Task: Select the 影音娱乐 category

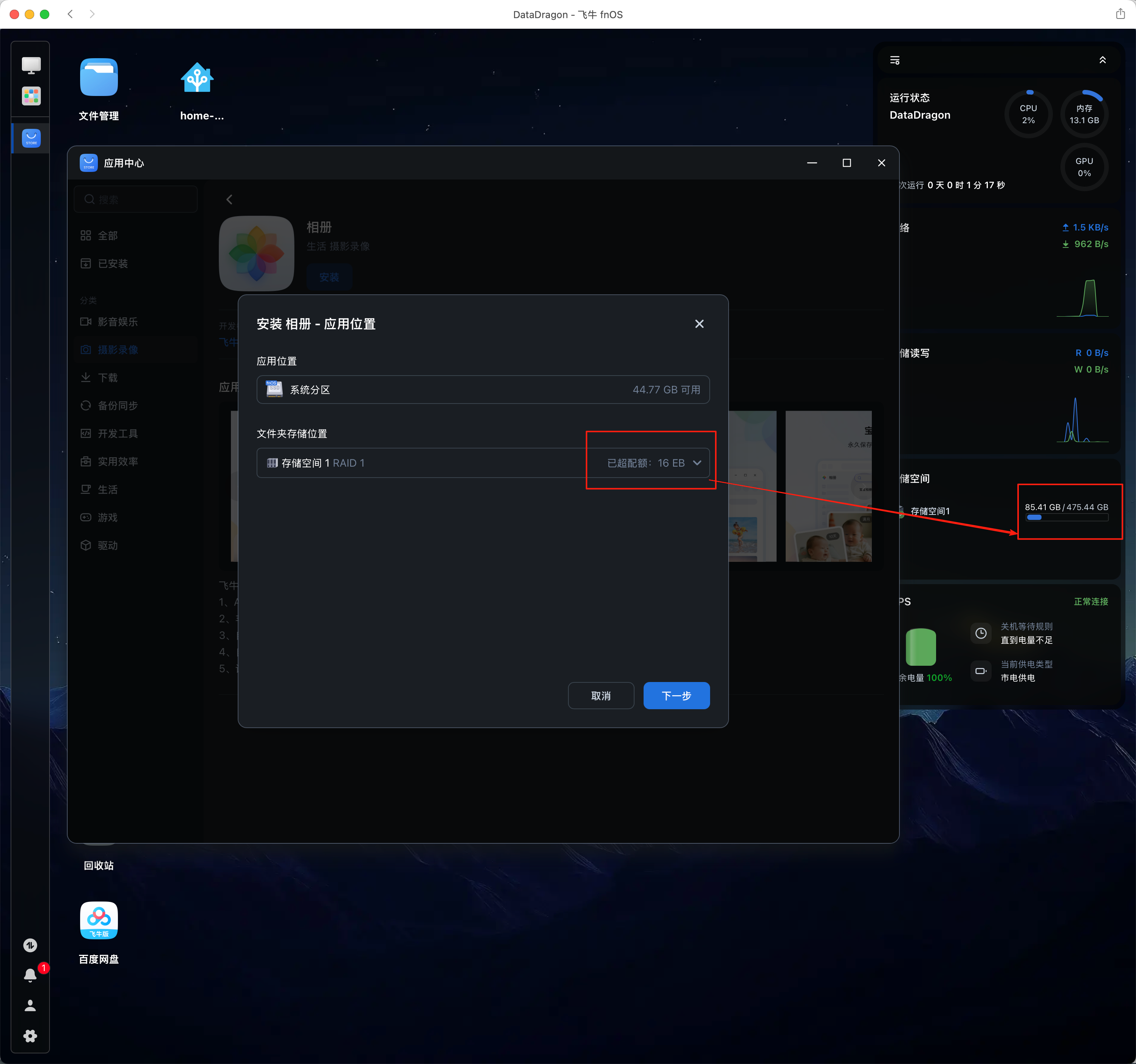Action: [x=117, y=322]
